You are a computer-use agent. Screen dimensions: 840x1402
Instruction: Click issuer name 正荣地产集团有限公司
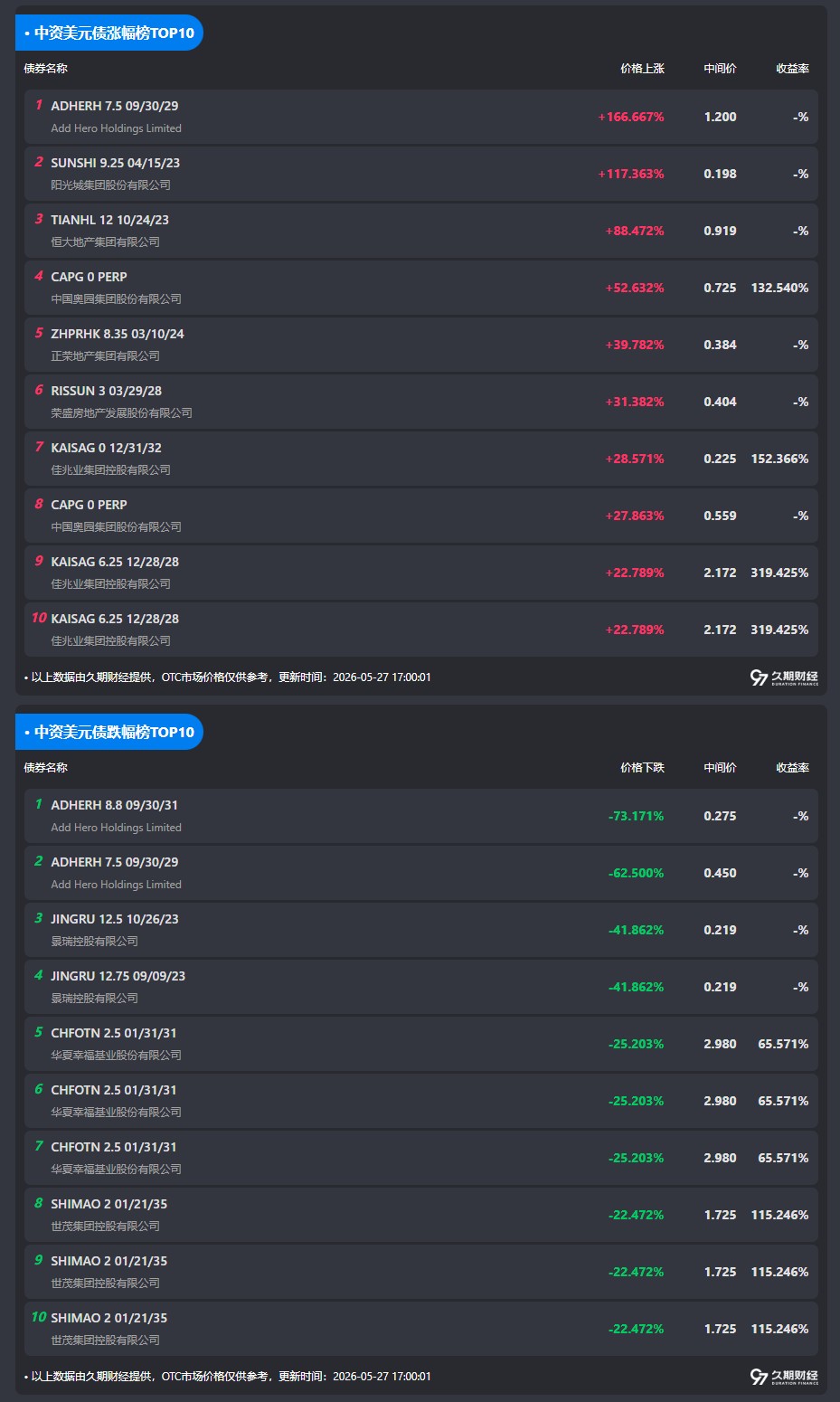106,356
